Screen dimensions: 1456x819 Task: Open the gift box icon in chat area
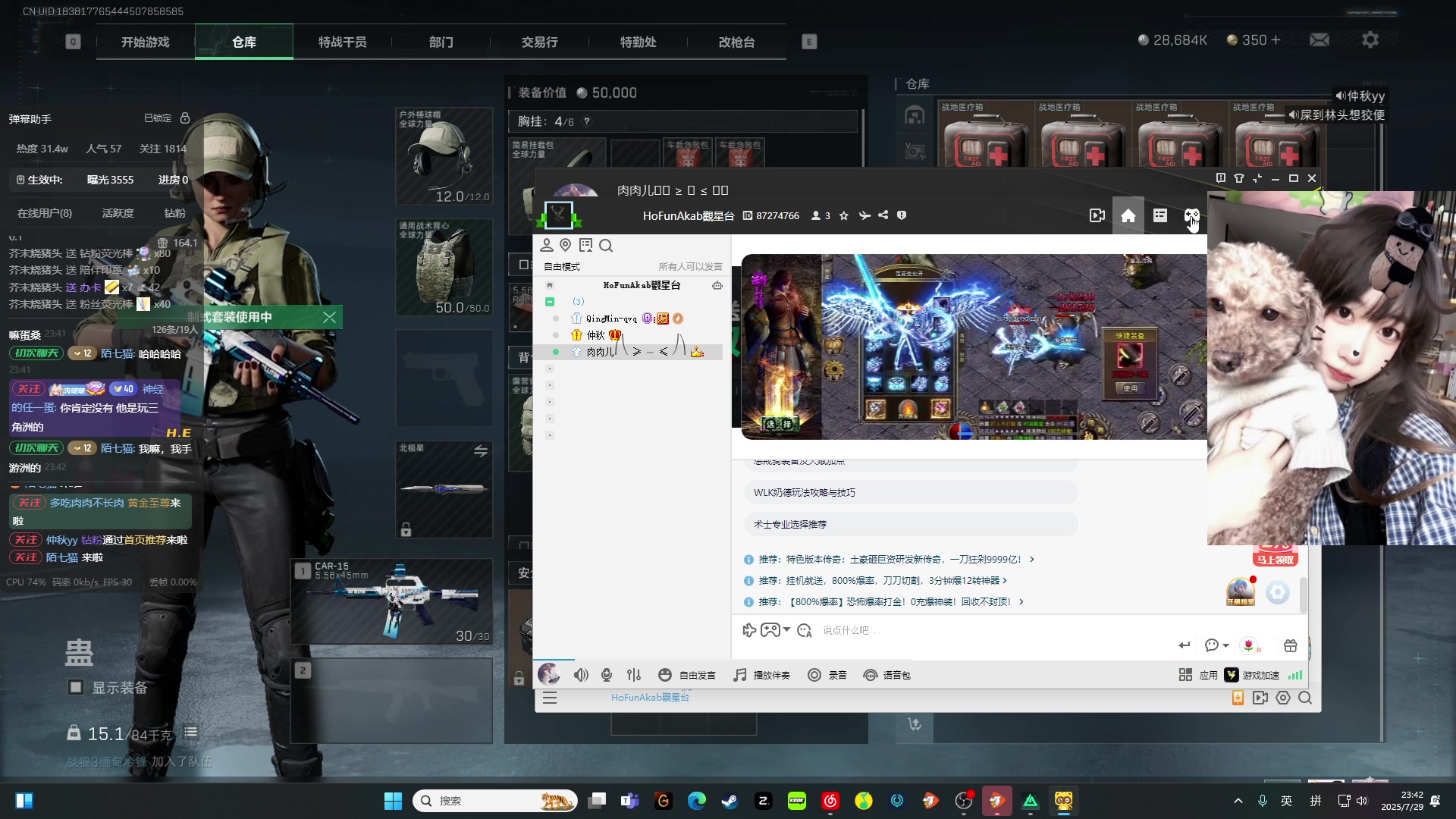[x=1291, y=645]
